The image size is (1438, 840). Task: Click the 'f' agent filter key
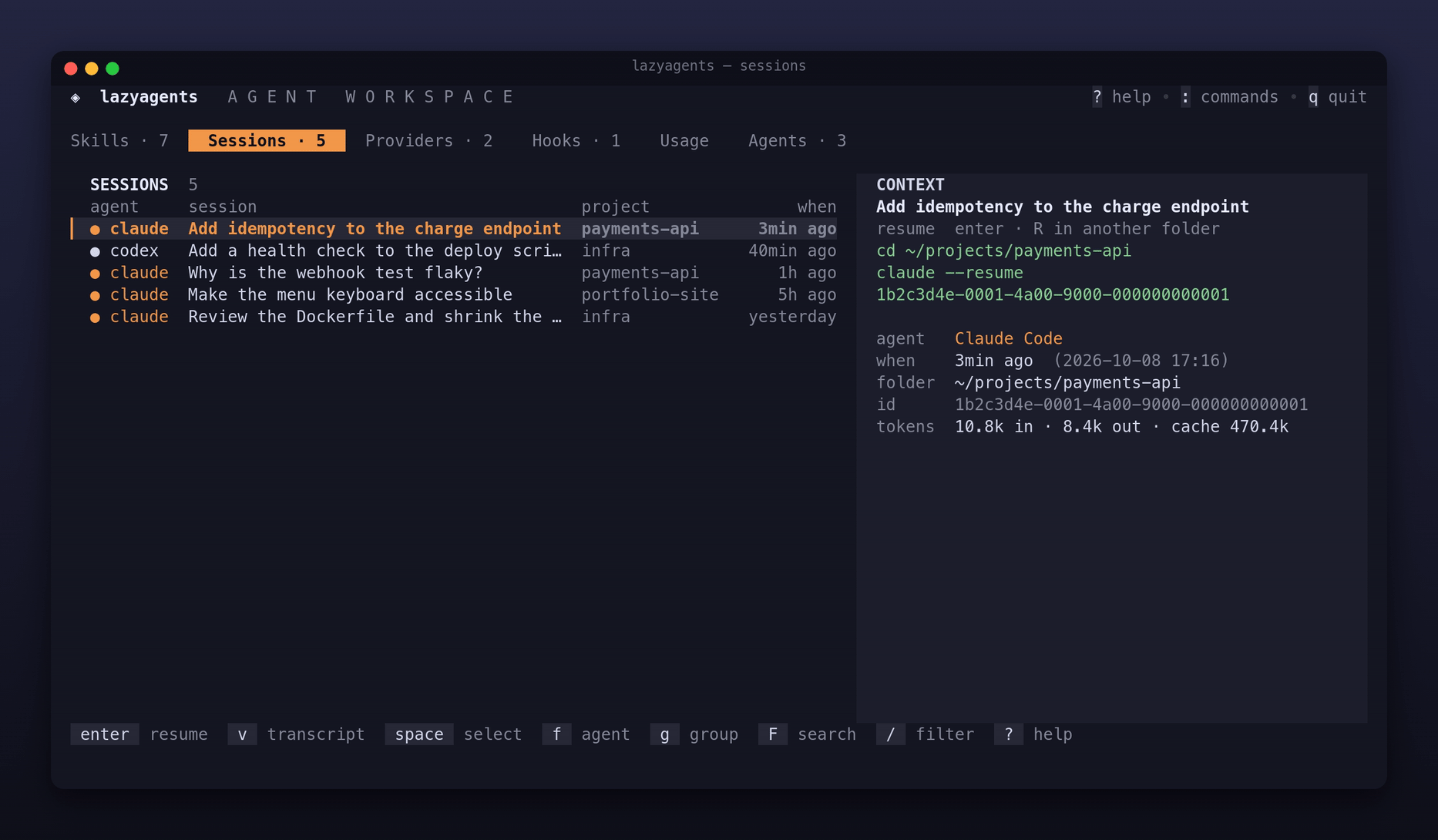pos(556,734)
